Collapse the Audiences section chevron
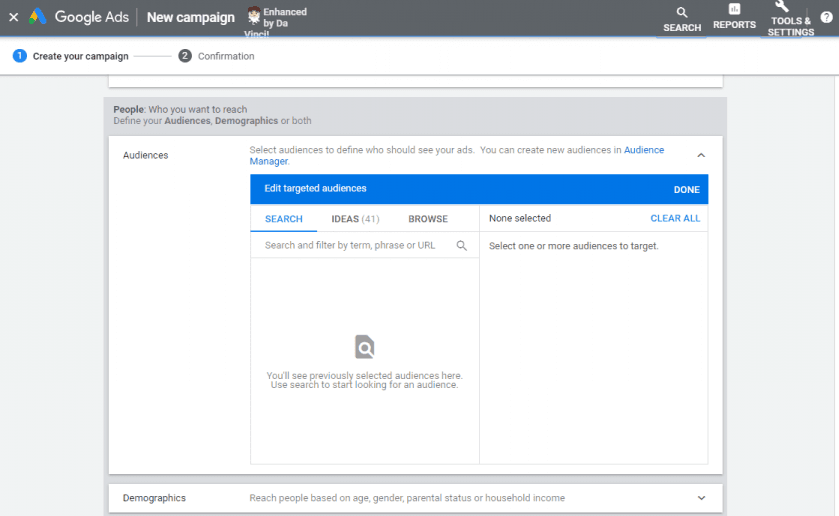The width and height of the screenshot is (839, 516). [x=701, y=156]
